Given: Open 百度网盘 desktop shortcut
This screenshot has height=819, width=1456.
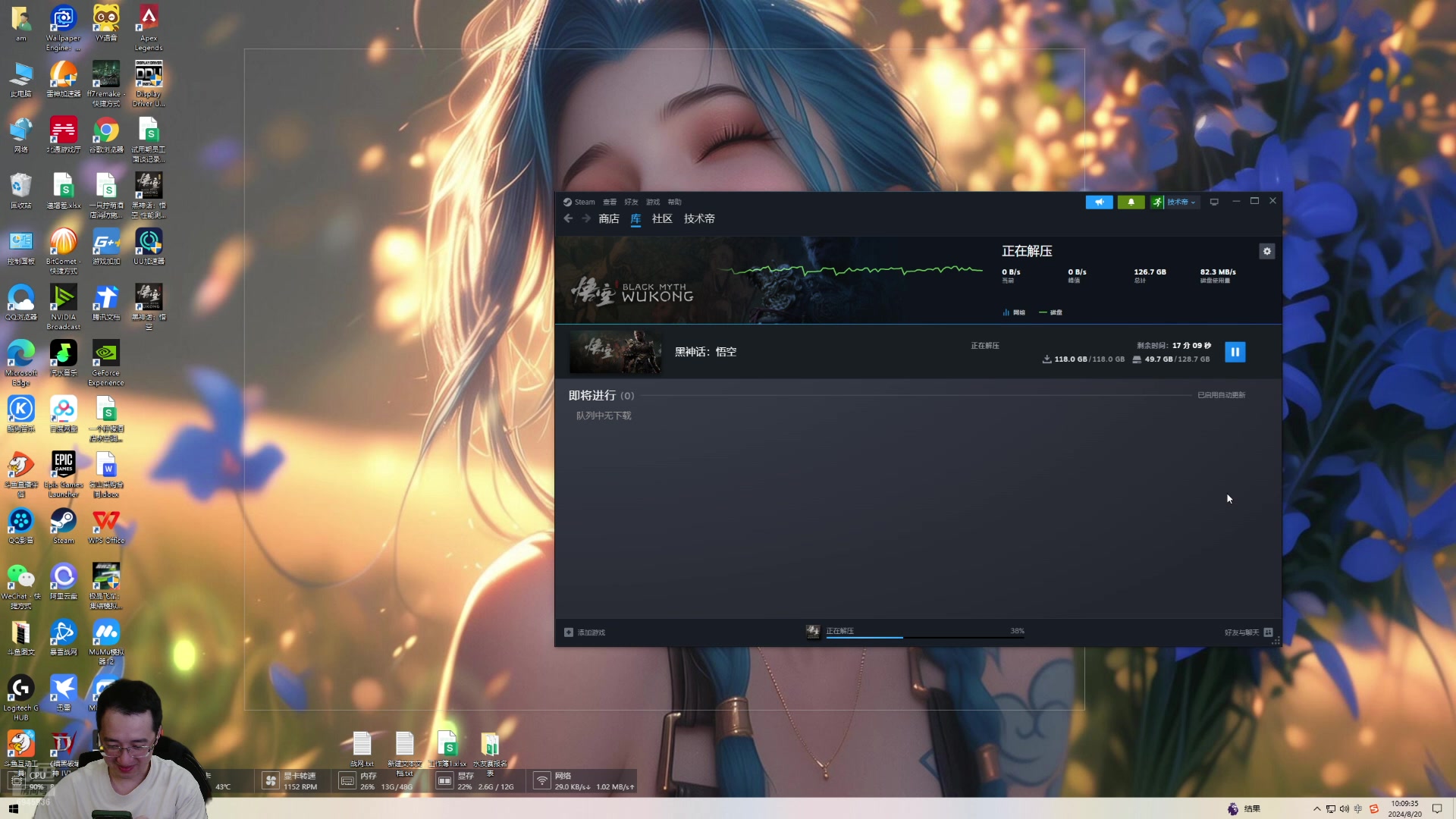Looking at the screenshot, I should click(x=63, y=415).
